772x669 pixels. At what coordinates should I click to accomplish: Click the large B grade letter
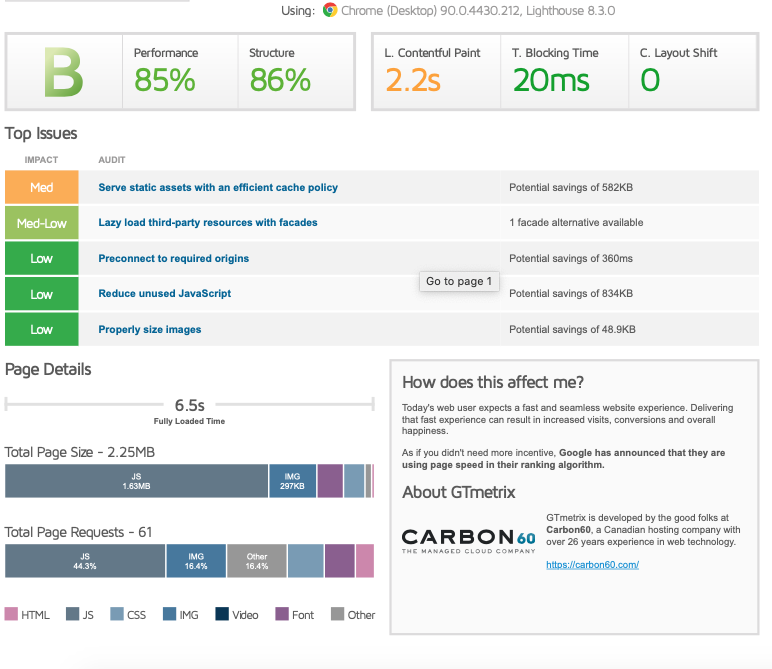click(64, 73)
